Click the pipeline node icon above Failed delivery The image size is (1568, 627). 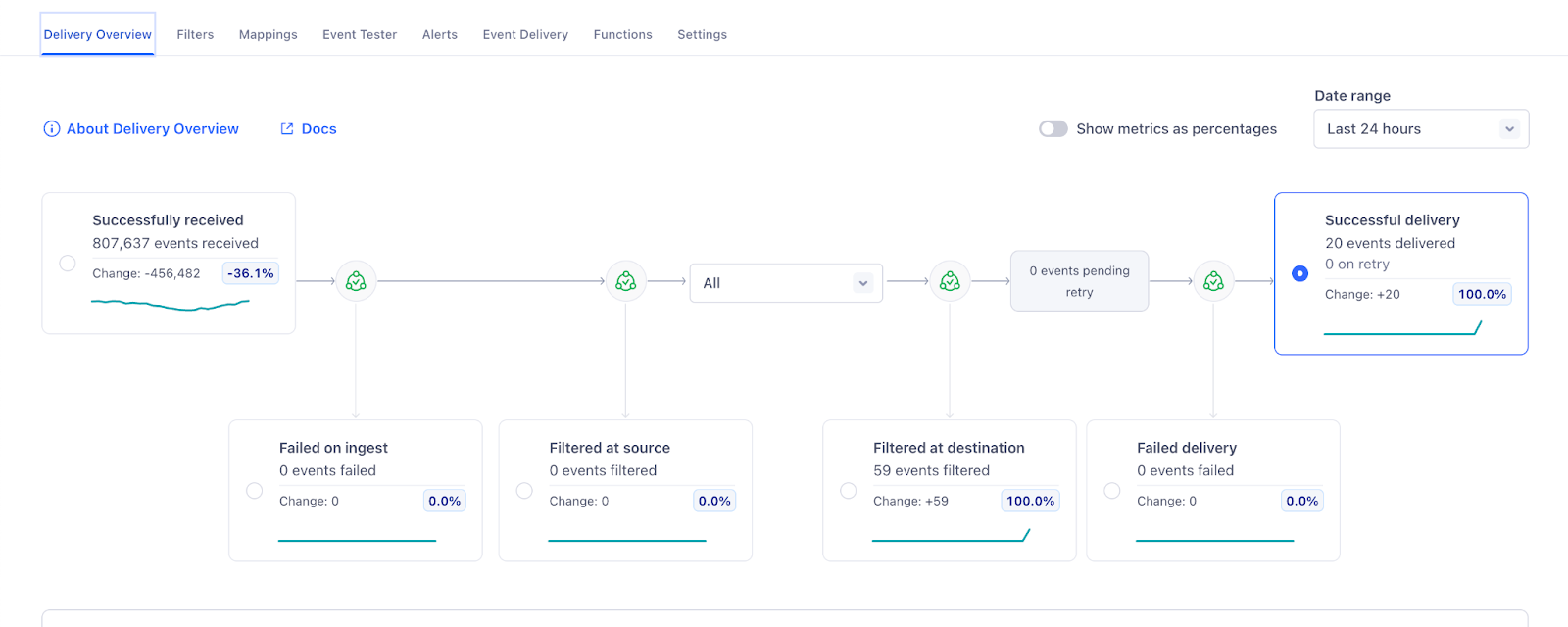point(1213,281)
